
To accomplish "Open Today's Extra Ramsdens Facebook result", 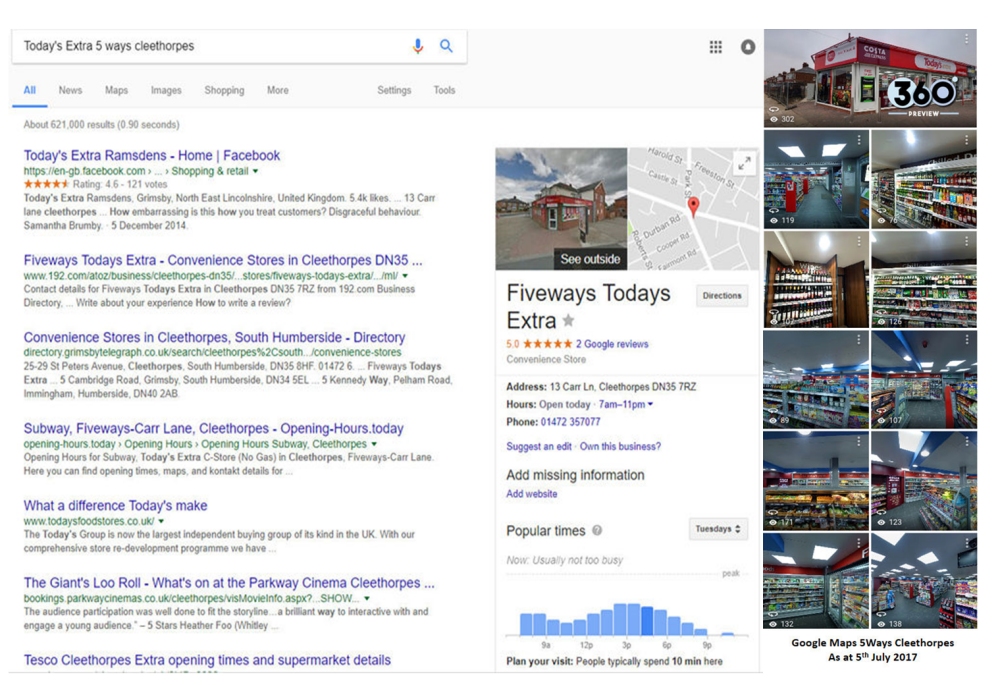I will tap(152, 155).
